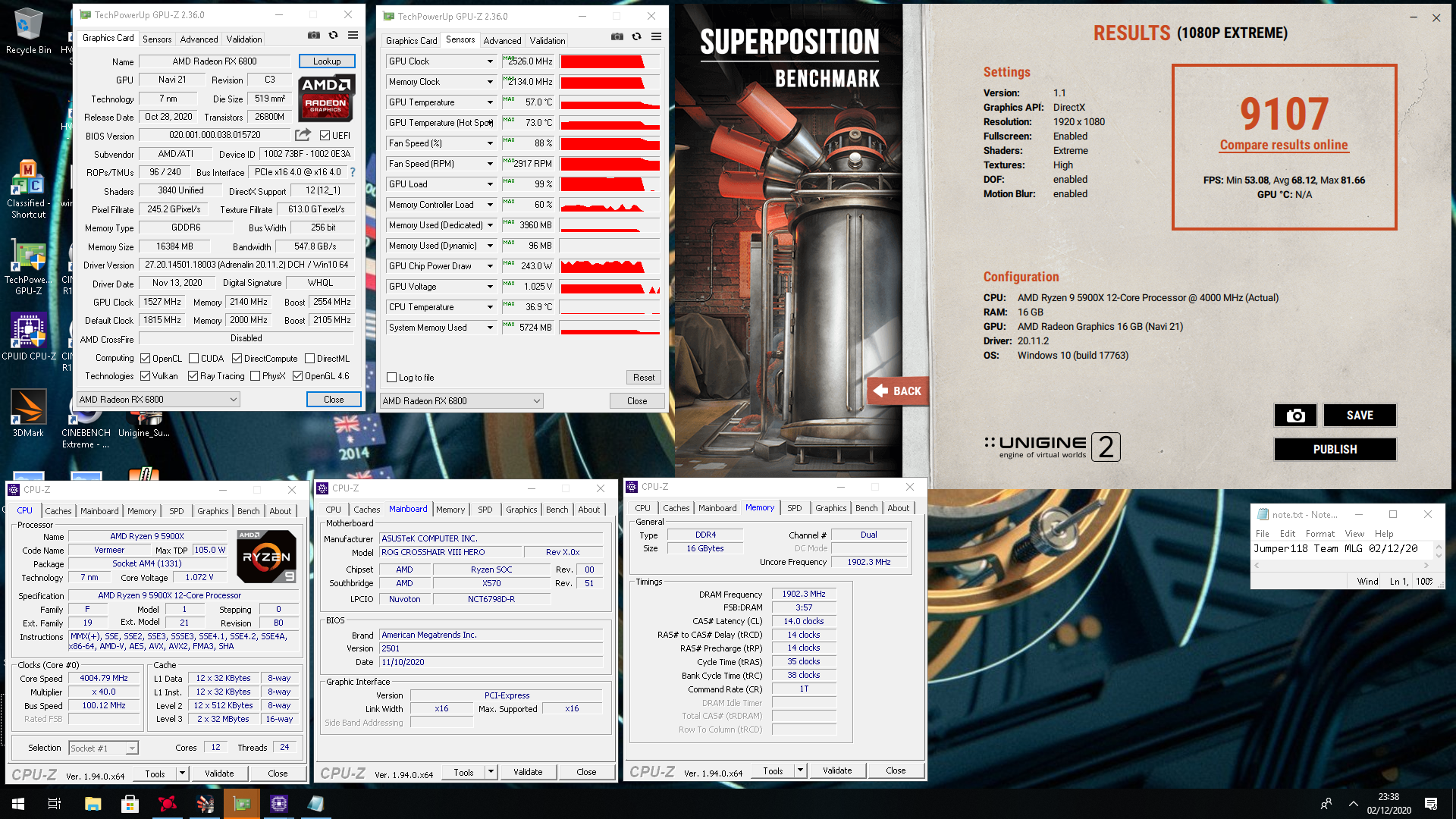Toggle the OpenCL checkbox
Image resolution: width=1456 pixels, height=819 pixels.
[x=145, y=359]
